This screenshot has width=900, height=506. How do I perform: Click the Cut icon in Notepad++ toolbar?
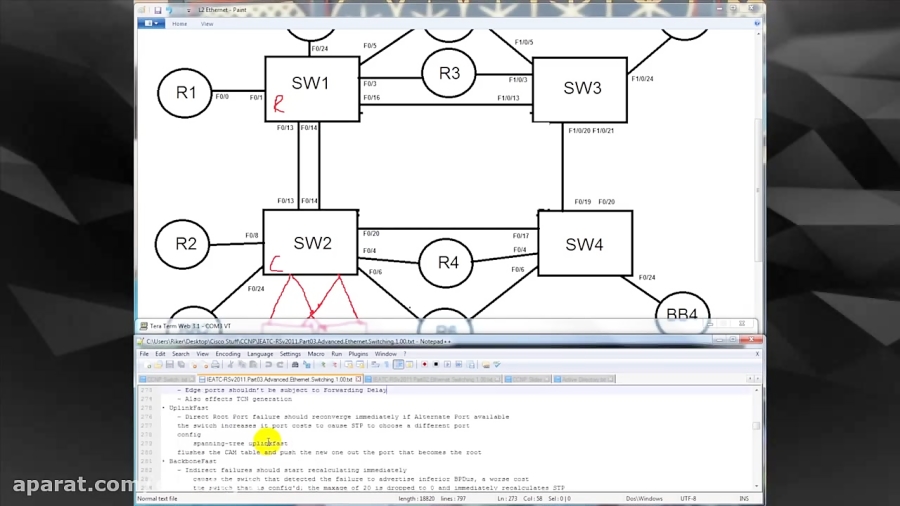(230, 365)
